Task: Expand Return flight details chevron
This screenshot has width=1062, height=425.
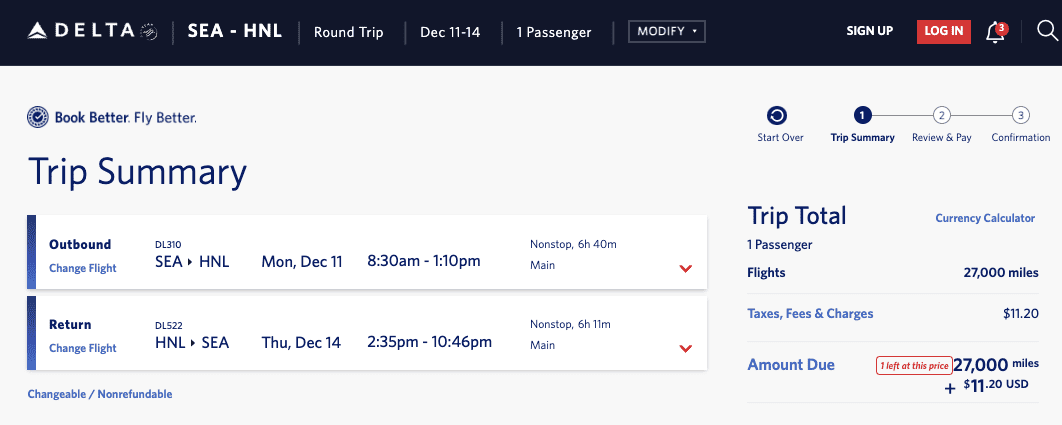Action: pos(685,348)
